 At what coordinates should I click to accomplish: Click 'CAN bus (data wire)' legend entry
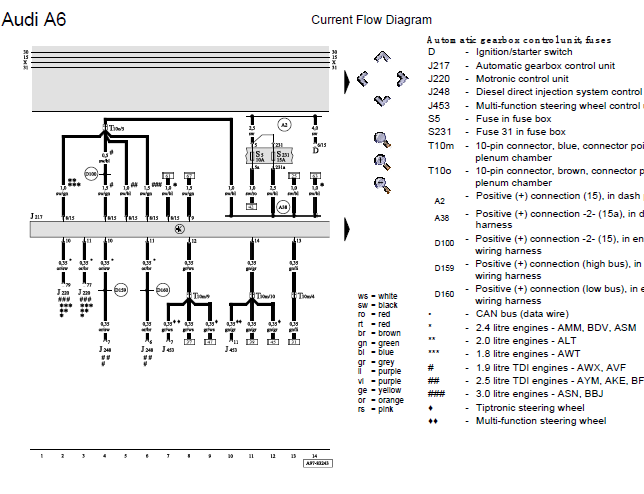pyautogui.click(x=522, y=314)
